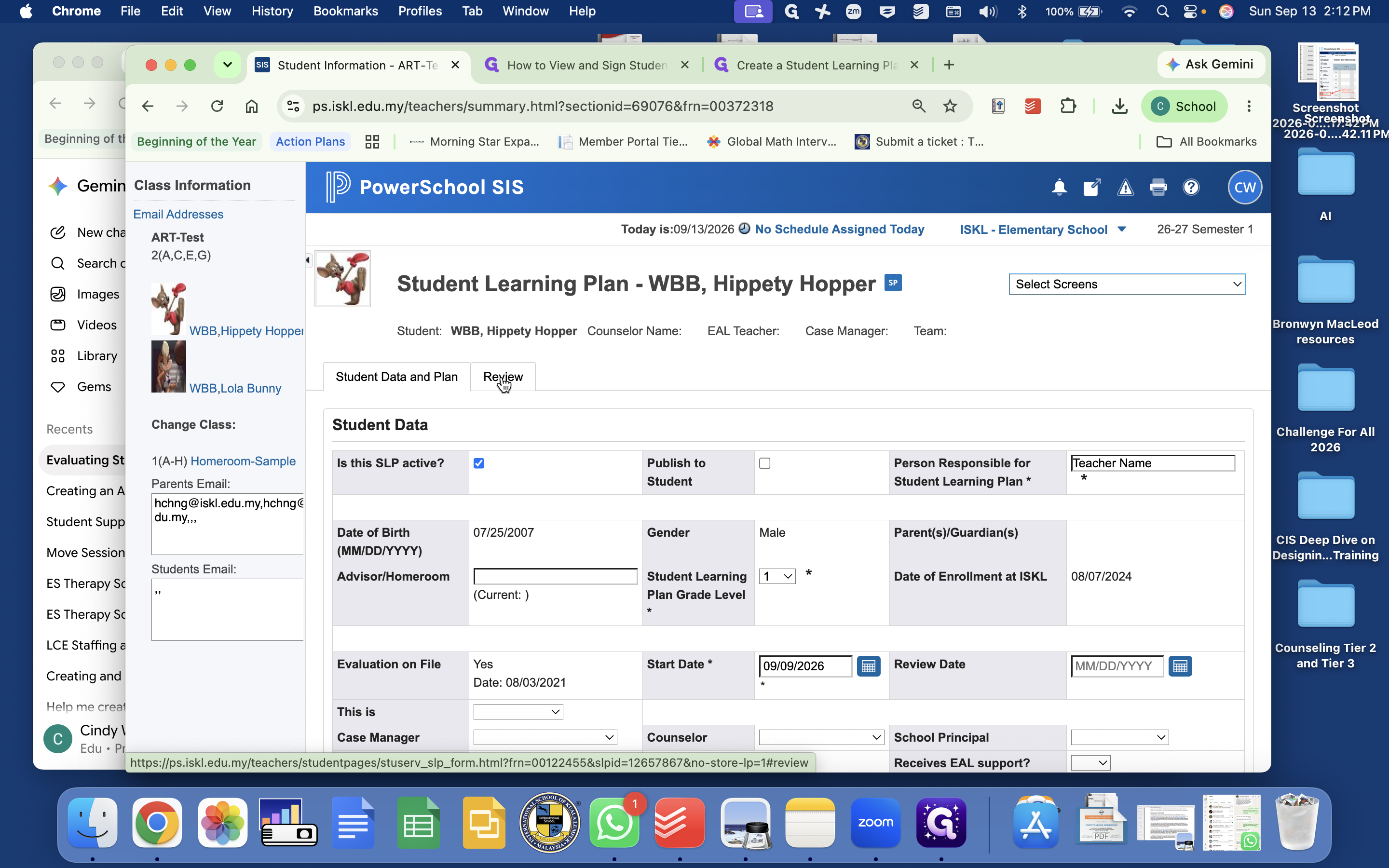Check the Publish to Student checkbox
This screenshot has height=868, width=1389.
(764, 463)
